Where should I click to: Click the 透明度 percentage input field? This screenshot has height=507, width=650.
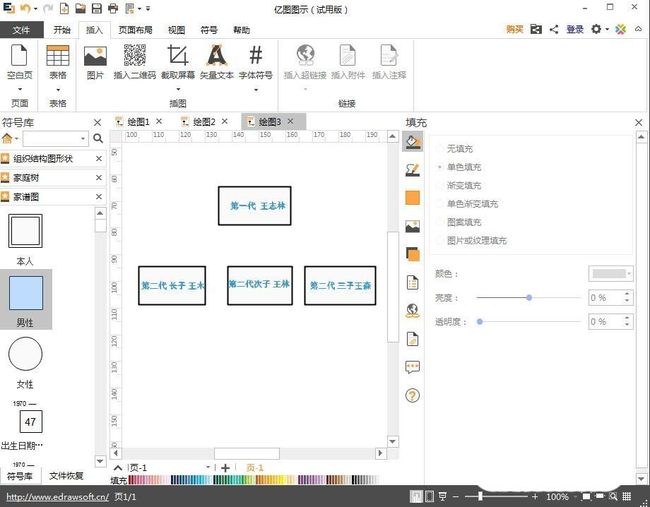[x=606, y=322]
